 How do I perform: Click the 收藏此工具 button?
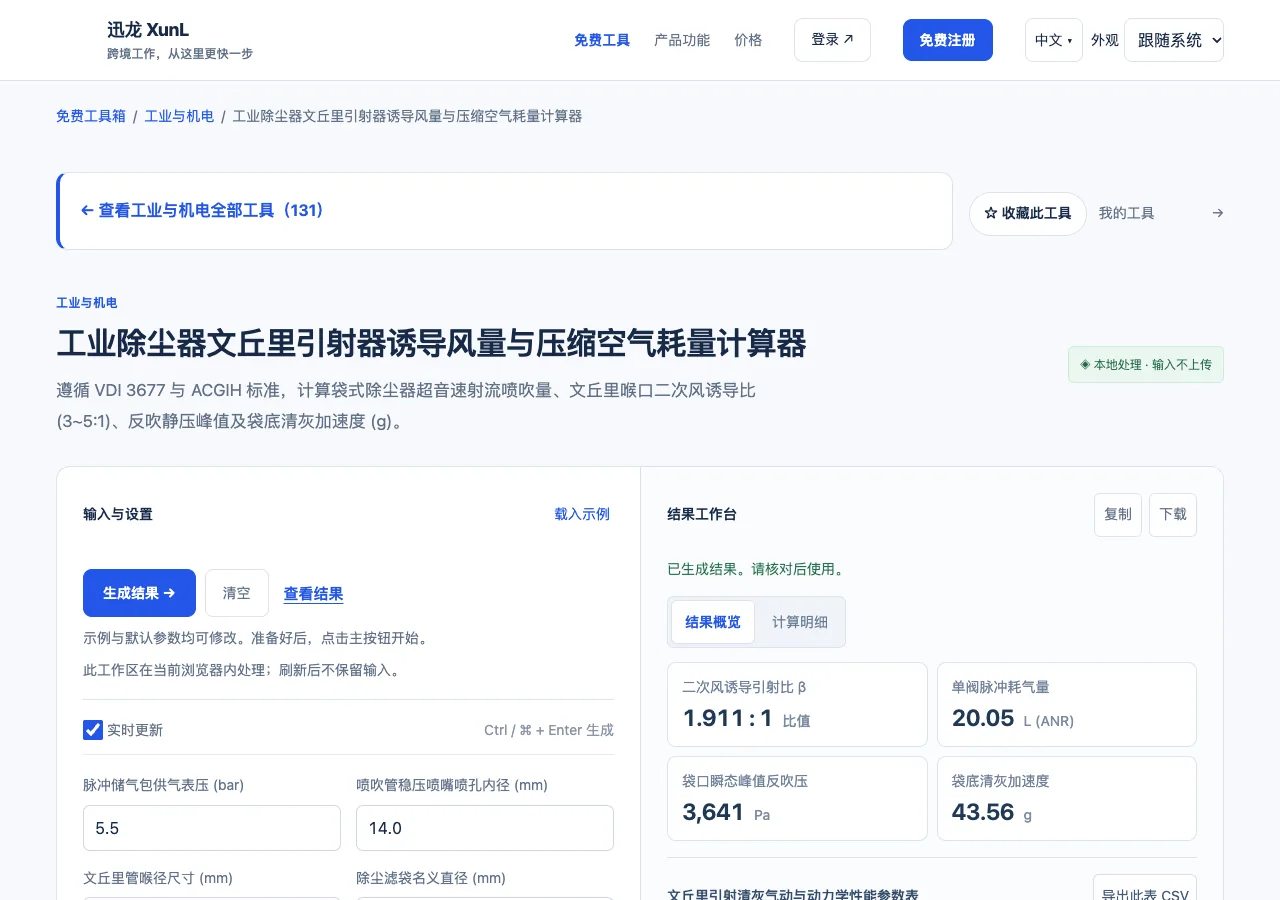click(1028, 213)
